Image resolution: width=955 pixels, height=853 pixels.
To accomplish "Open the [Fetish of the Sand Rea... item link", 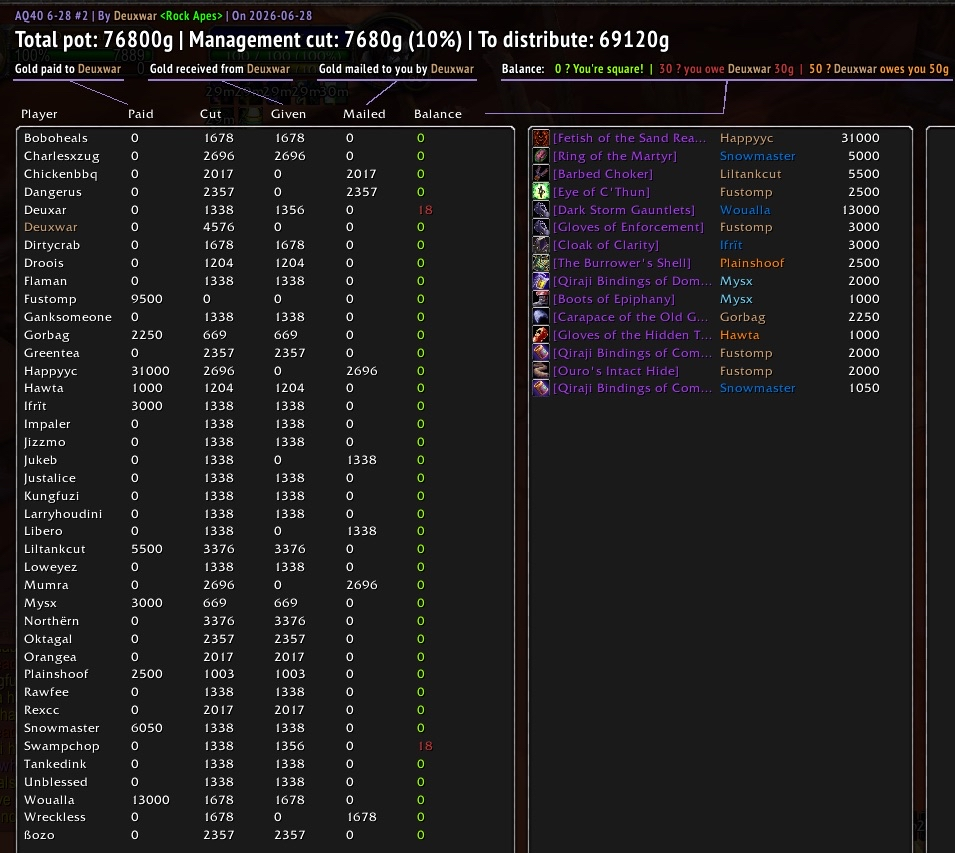I will [629, 138].
